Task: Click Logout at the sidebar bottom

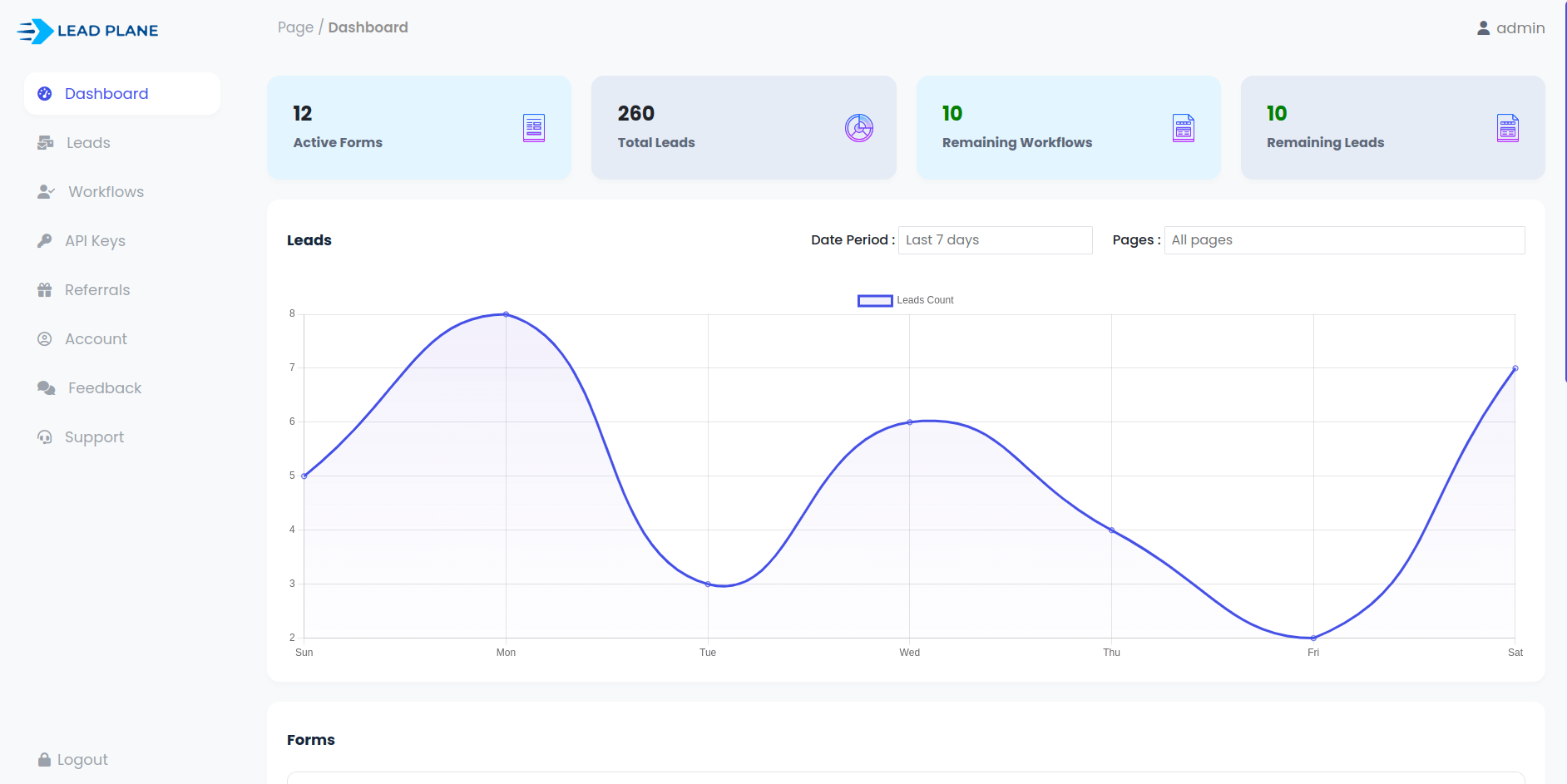Action: coord(82,758)
